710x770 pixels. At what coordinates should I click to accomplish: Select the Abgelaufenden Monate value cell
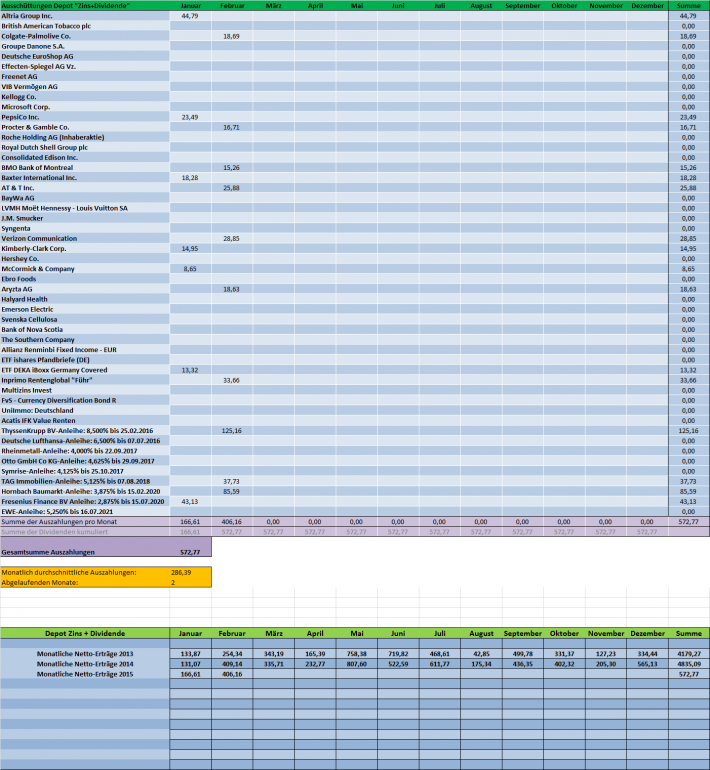coord(190,582)
